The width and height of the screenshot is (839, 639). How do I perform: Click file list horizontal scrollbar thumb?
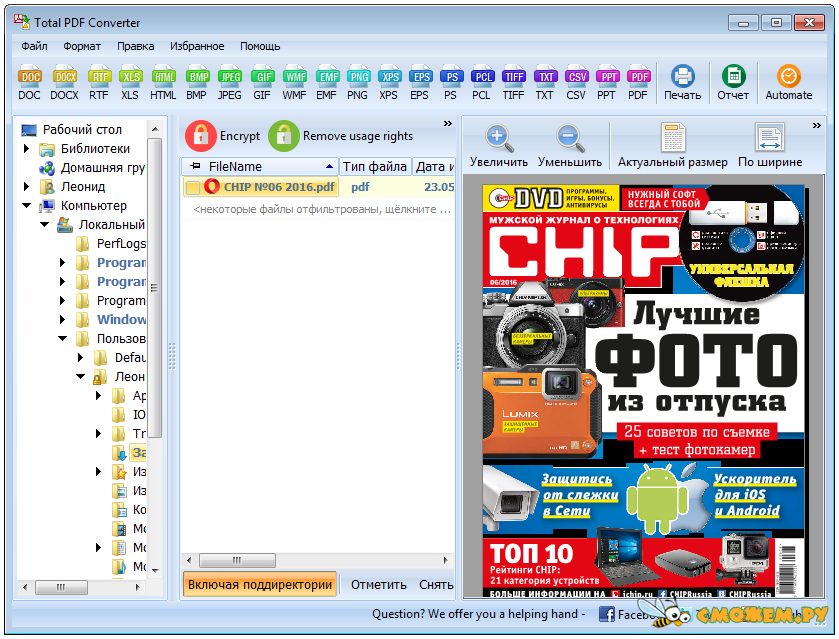tap(237, 560)
